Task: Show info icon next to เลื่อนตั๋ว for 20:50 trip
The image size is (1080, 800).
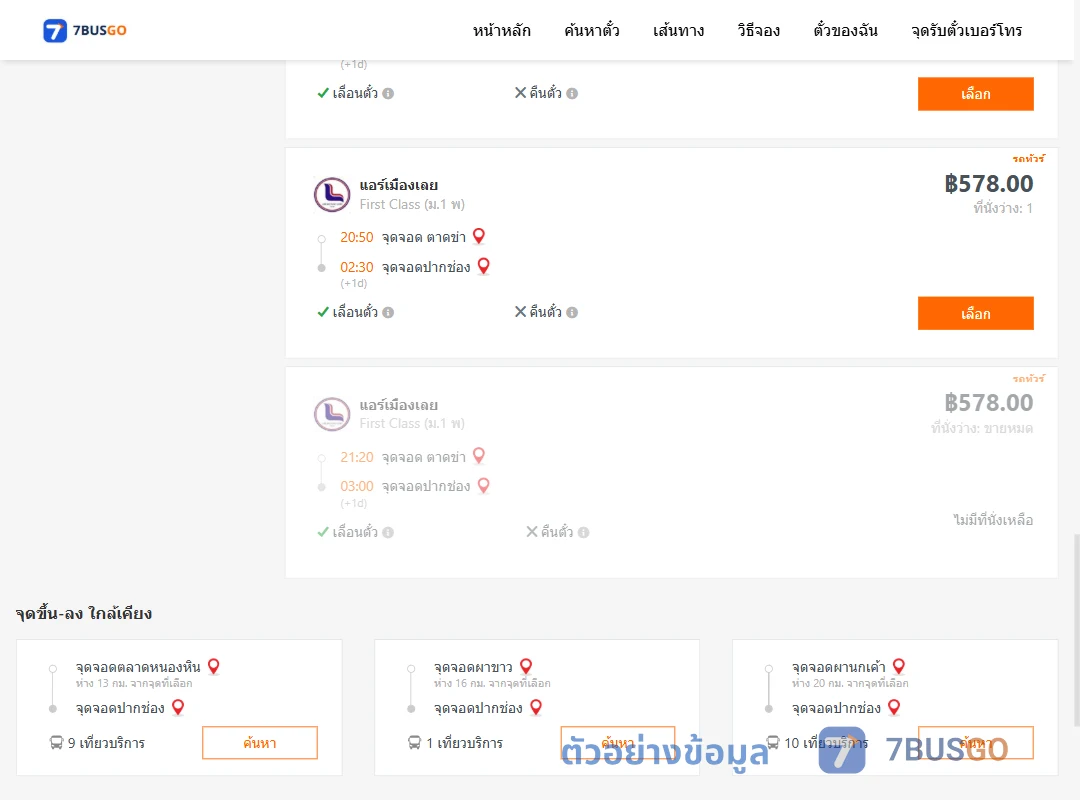Action: click(388, 313)
